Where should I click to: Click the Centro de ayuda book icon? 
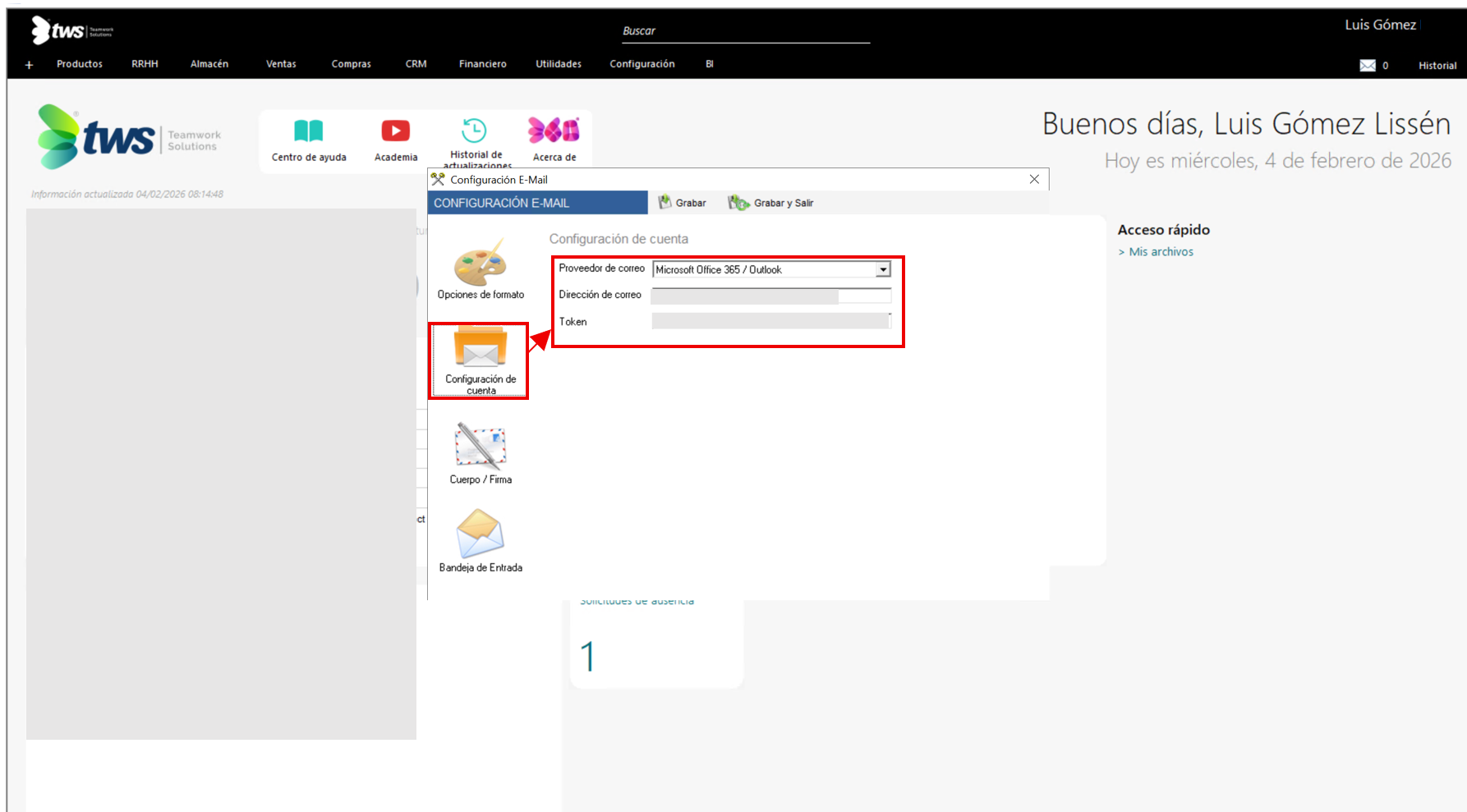click(309, 131)
